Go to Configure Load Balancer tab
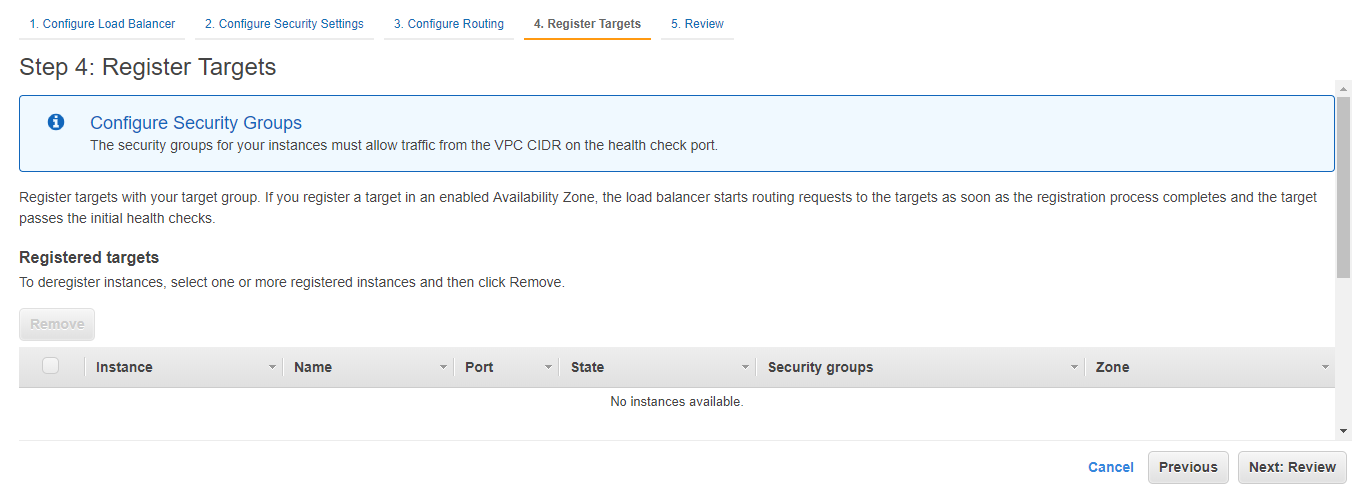The height and width of the screenshot is (491, 1366). point(101,24)
